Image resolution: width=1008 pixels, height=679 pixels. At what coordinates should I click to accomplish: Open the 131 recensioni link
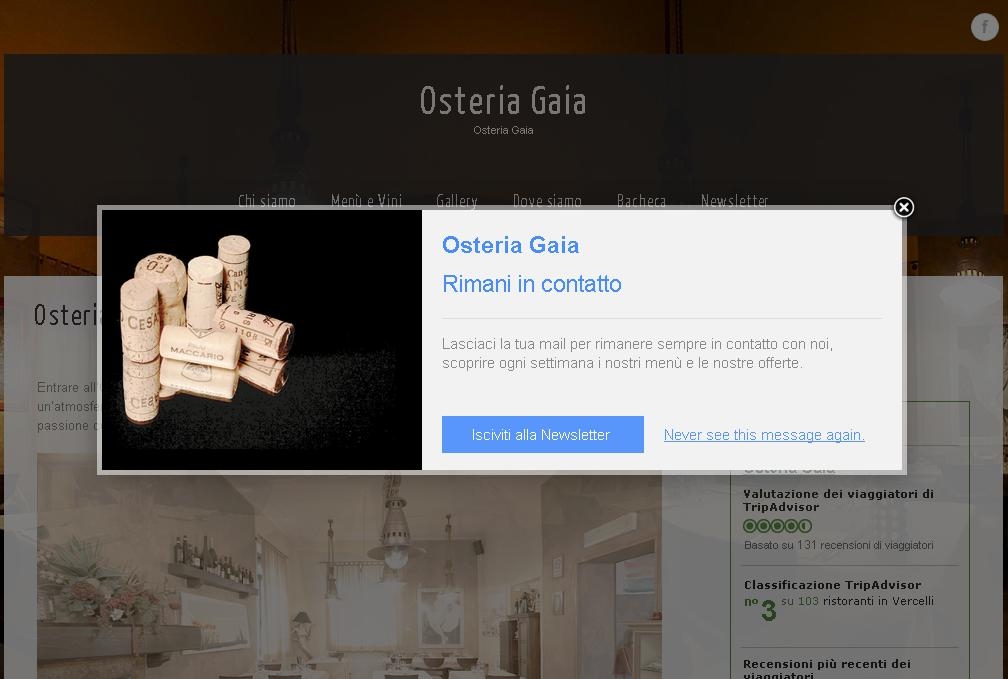point(838,545)
